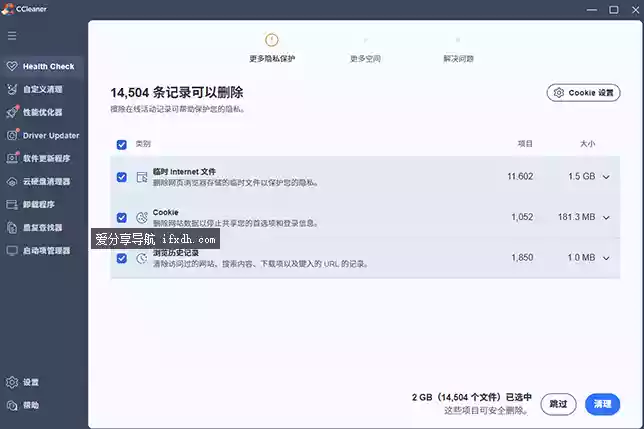644x429 pixels.
Task: Minimize the CCleaner window
Action: coord(592,9)
